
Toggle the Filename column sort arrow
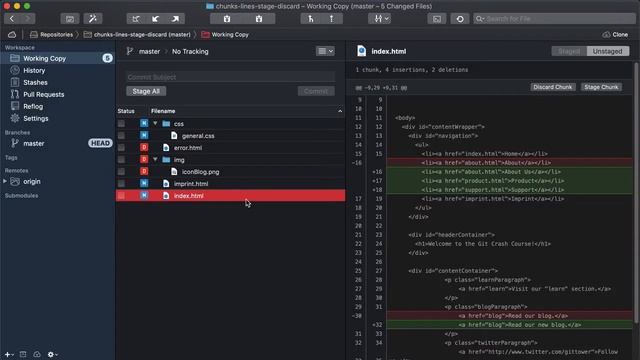[340, 111]
